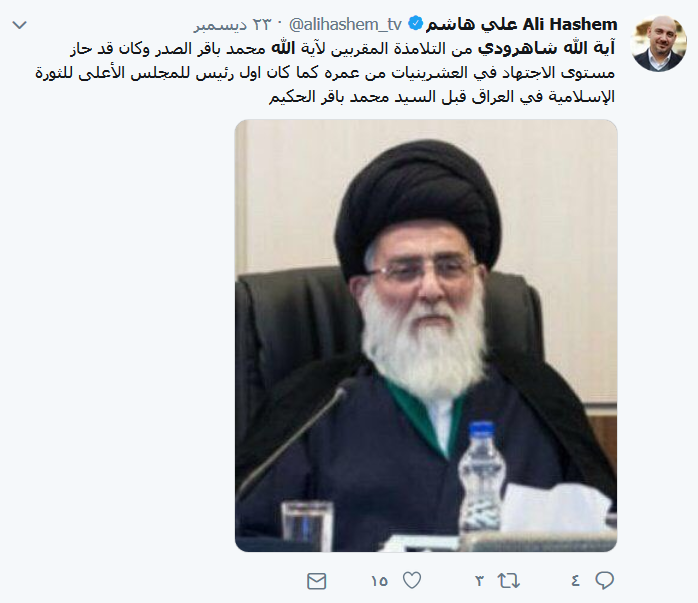Click the tweet's last line mentioning العراق
Viewport: 698px width, 603px height.
tap(442, 97)
